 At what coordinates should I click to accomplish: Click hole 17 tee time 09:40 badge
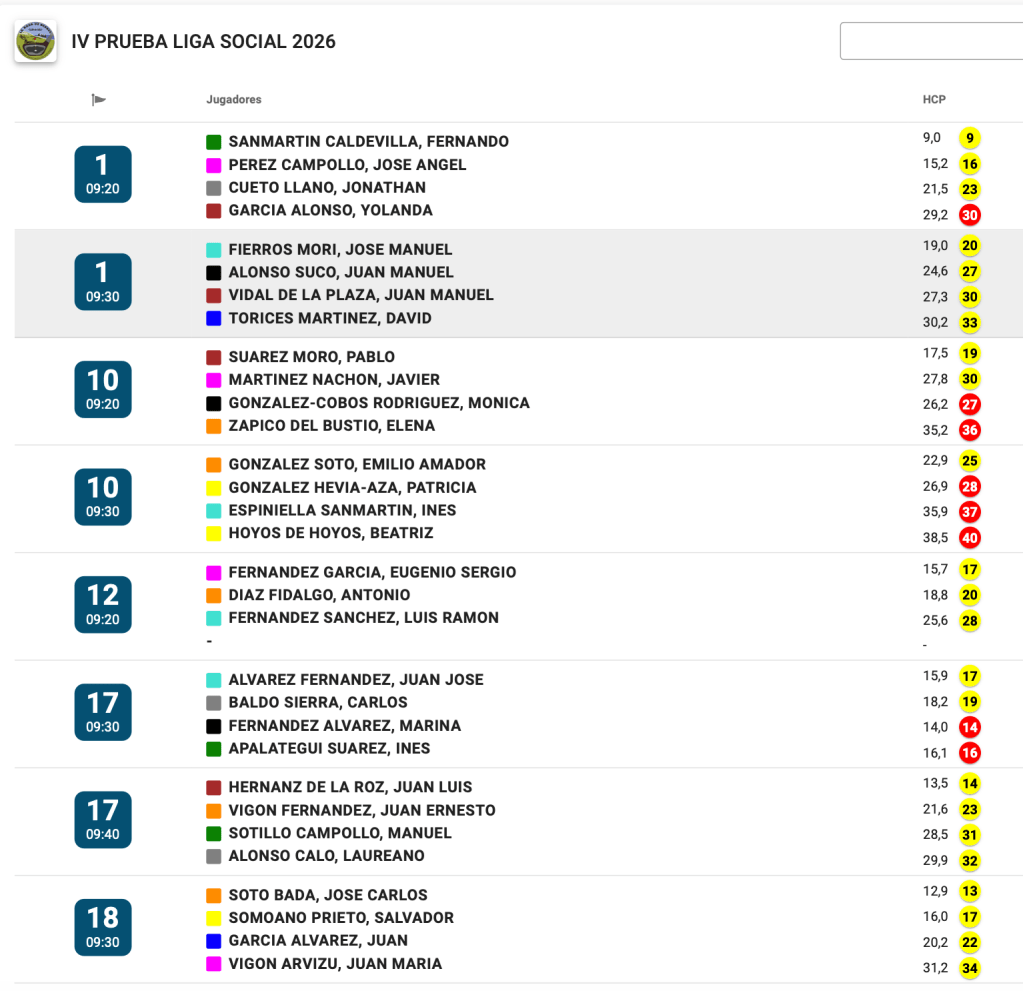coord(103,819)
